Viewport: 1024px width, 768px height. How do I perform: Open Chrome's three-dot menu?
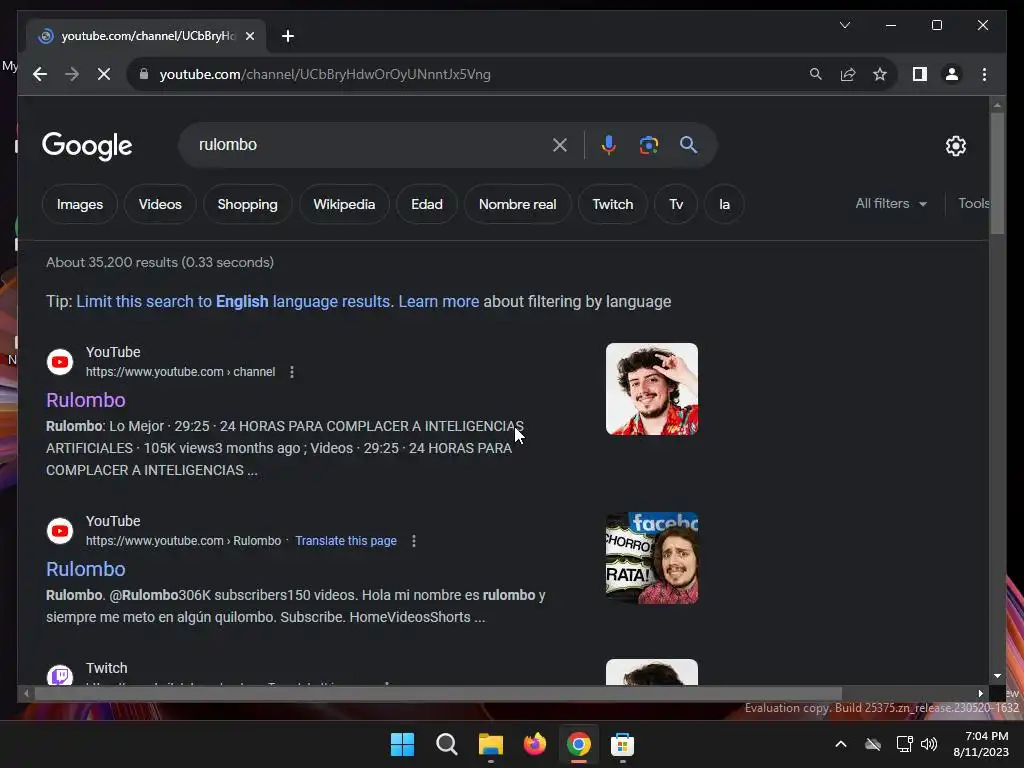(x=984, y=74)
